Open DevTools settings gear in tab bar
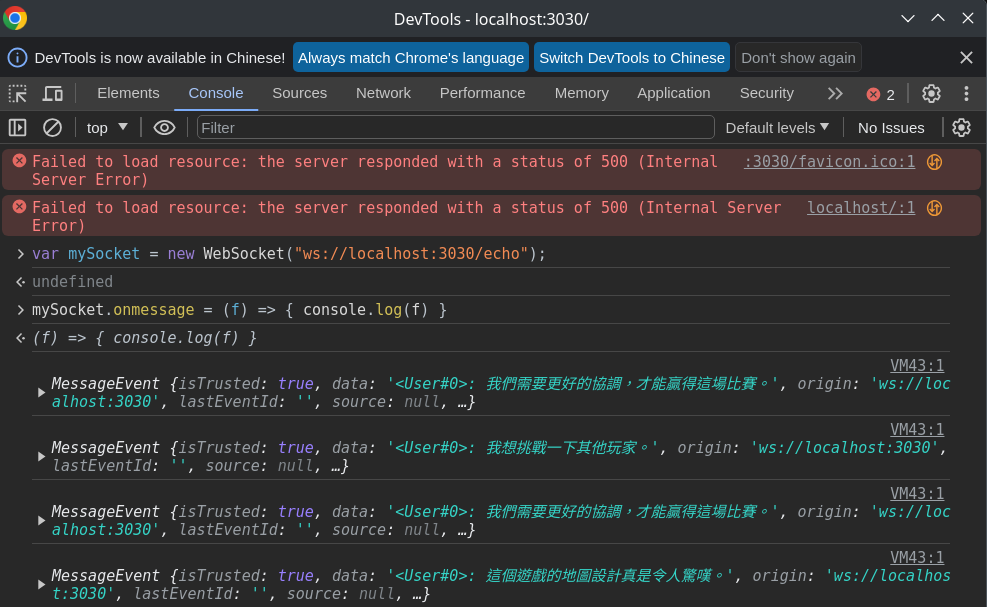987x607 pixels. tap(931, 94)
